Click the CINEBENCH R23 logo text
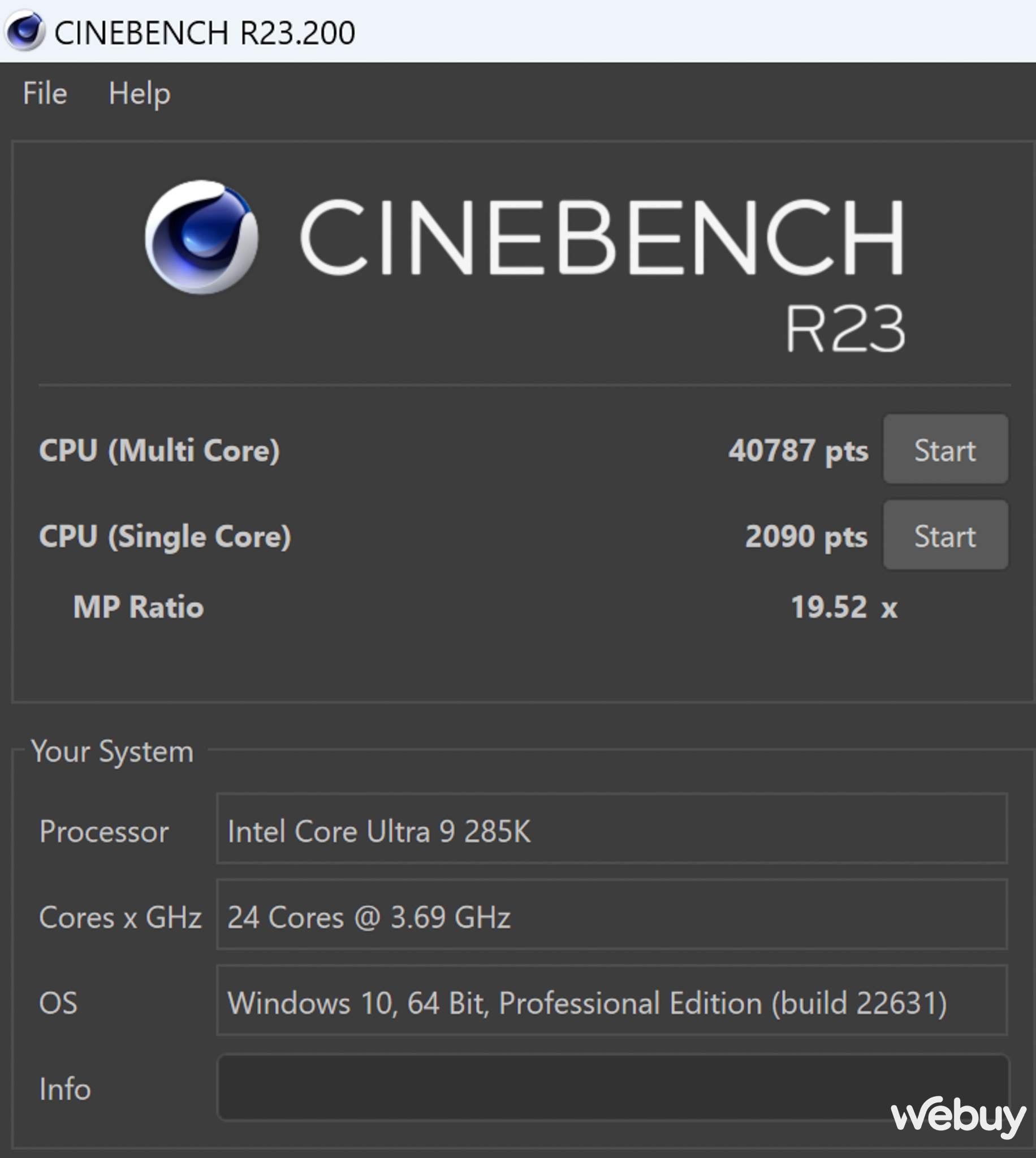 point(602,273)
